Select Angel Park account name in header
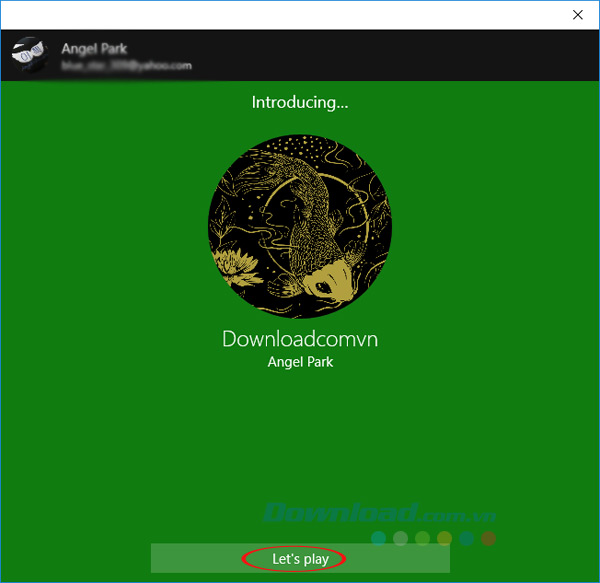 pyautogui.click(x=95, y=48)
